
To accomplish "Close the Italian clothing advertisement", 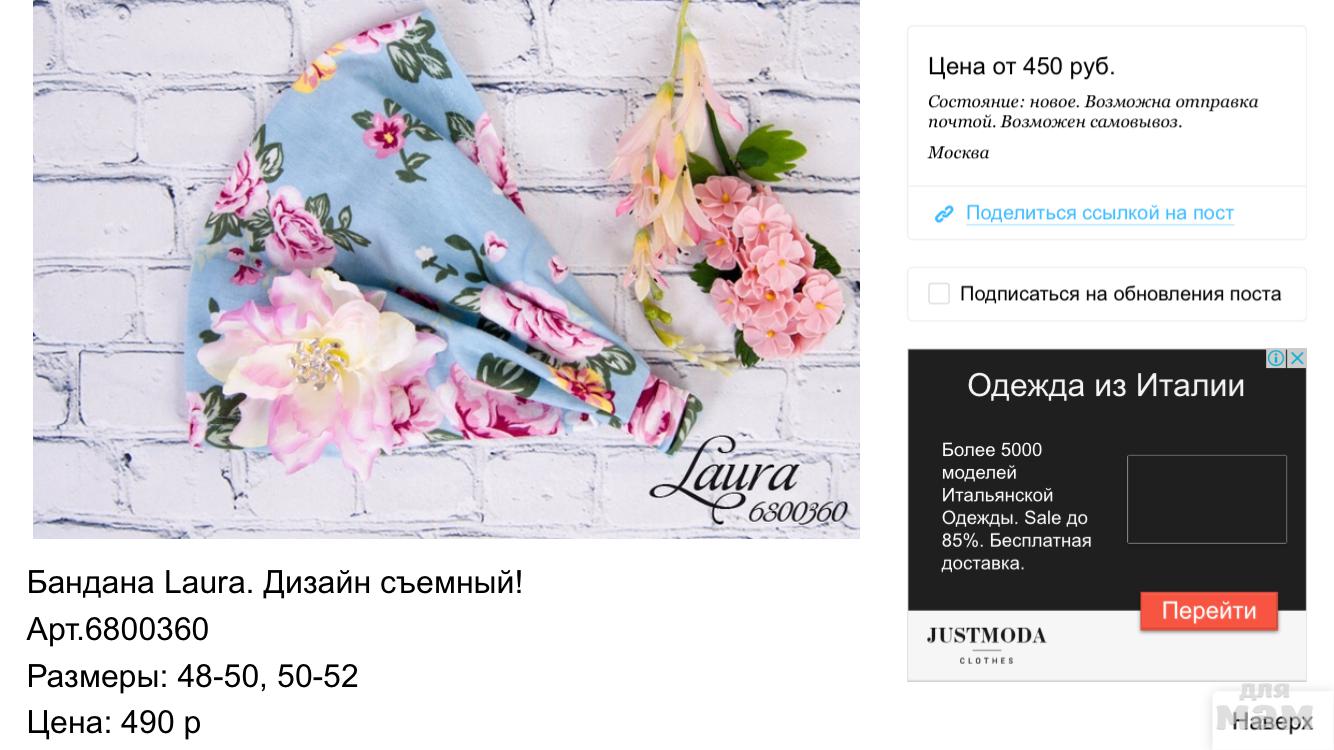I will coord(1296,358).
